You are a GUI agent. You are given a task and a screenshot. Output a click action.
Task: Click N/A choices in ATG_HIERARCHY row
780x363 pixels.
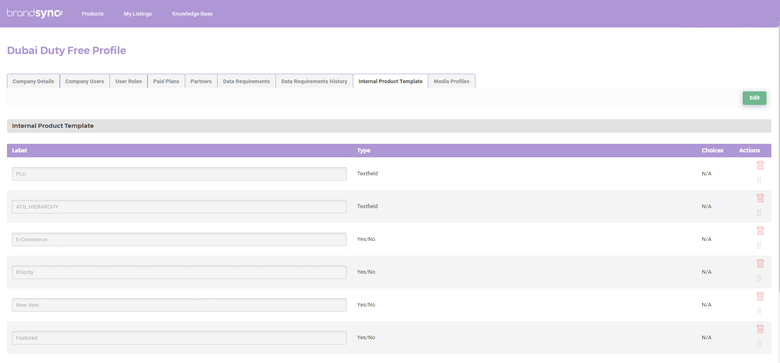click(706, 206)
